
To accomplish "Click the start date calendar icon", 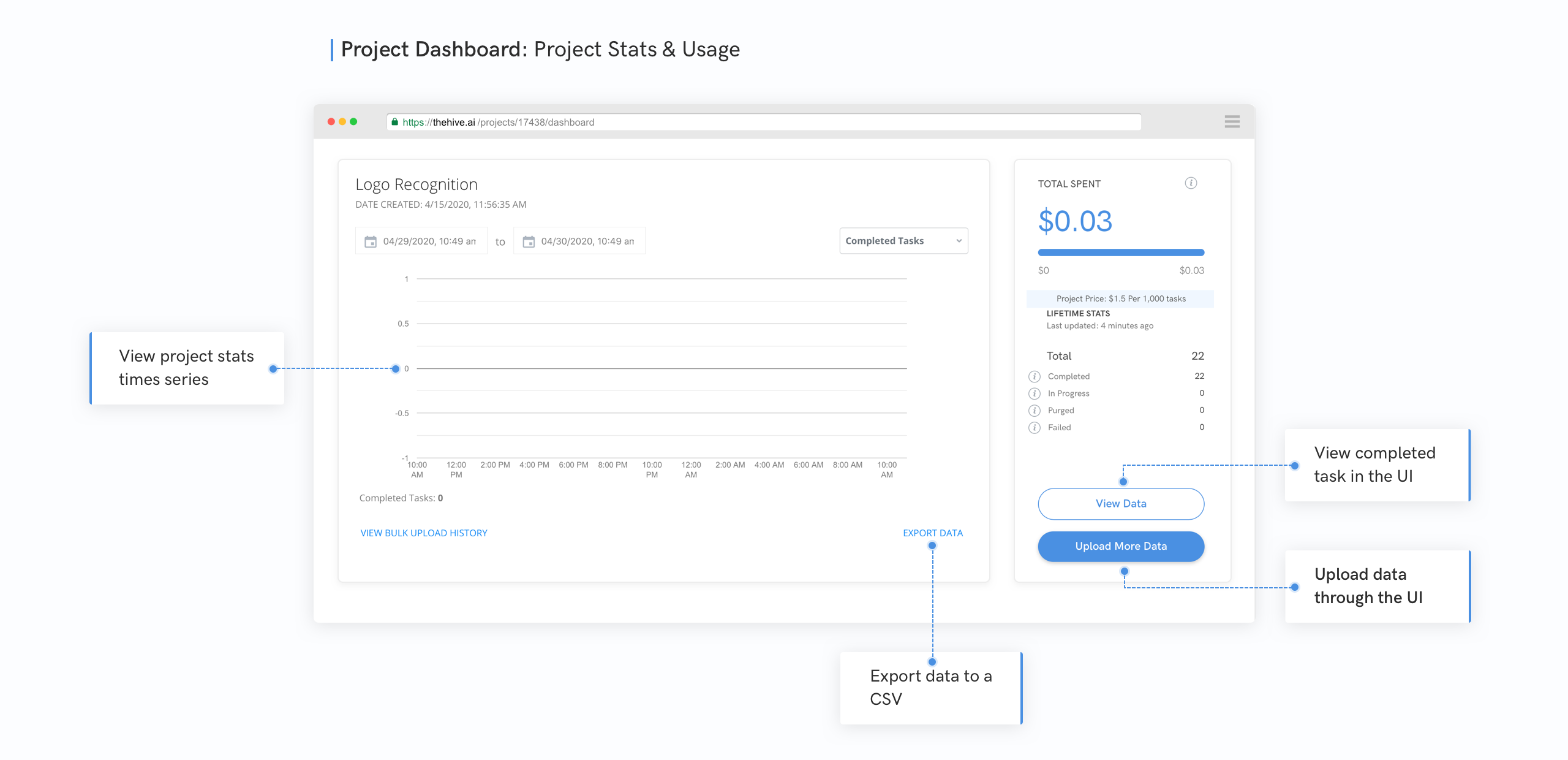I will (x=371, y=241).
